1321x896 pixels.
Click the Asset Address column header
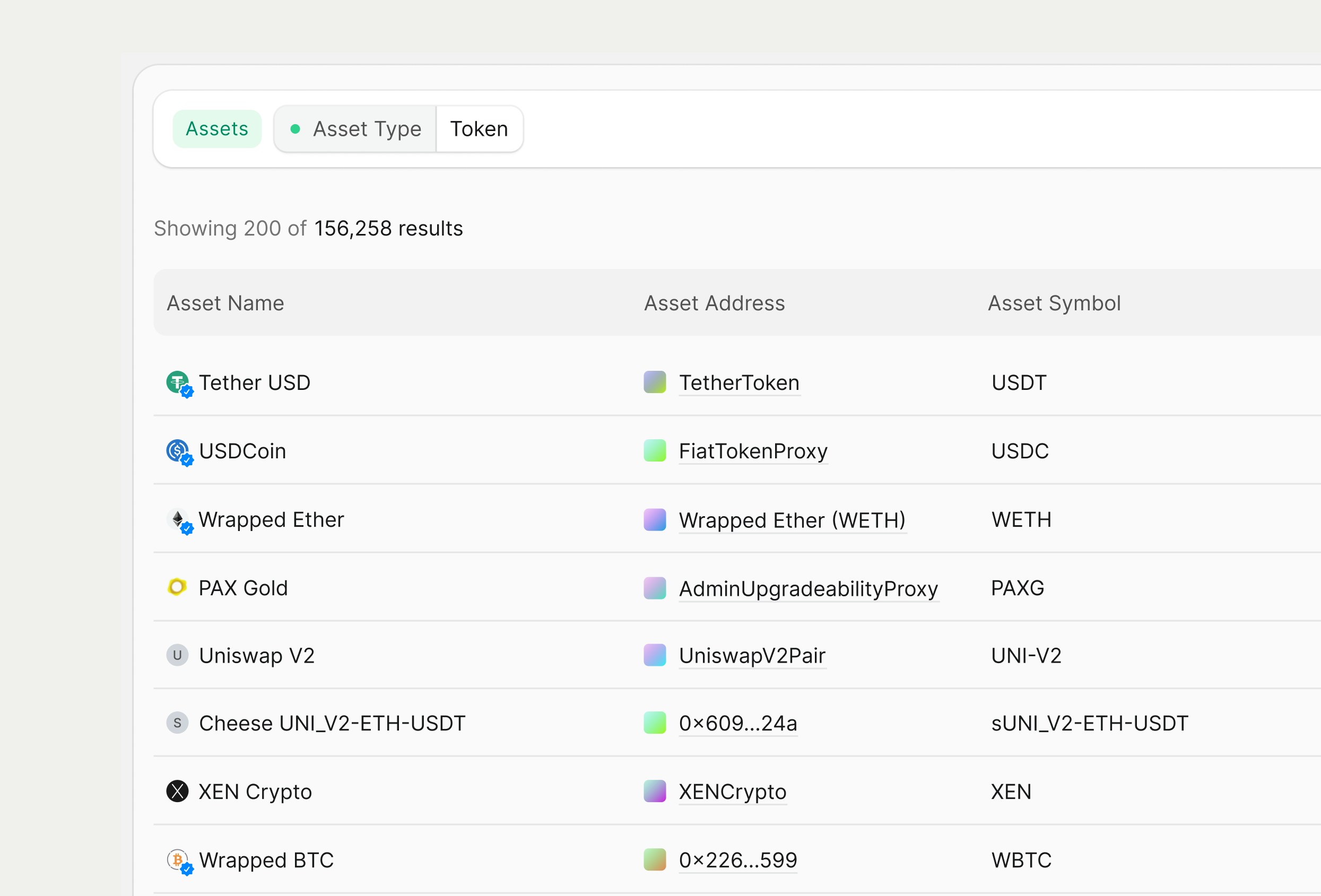[714, 303]
